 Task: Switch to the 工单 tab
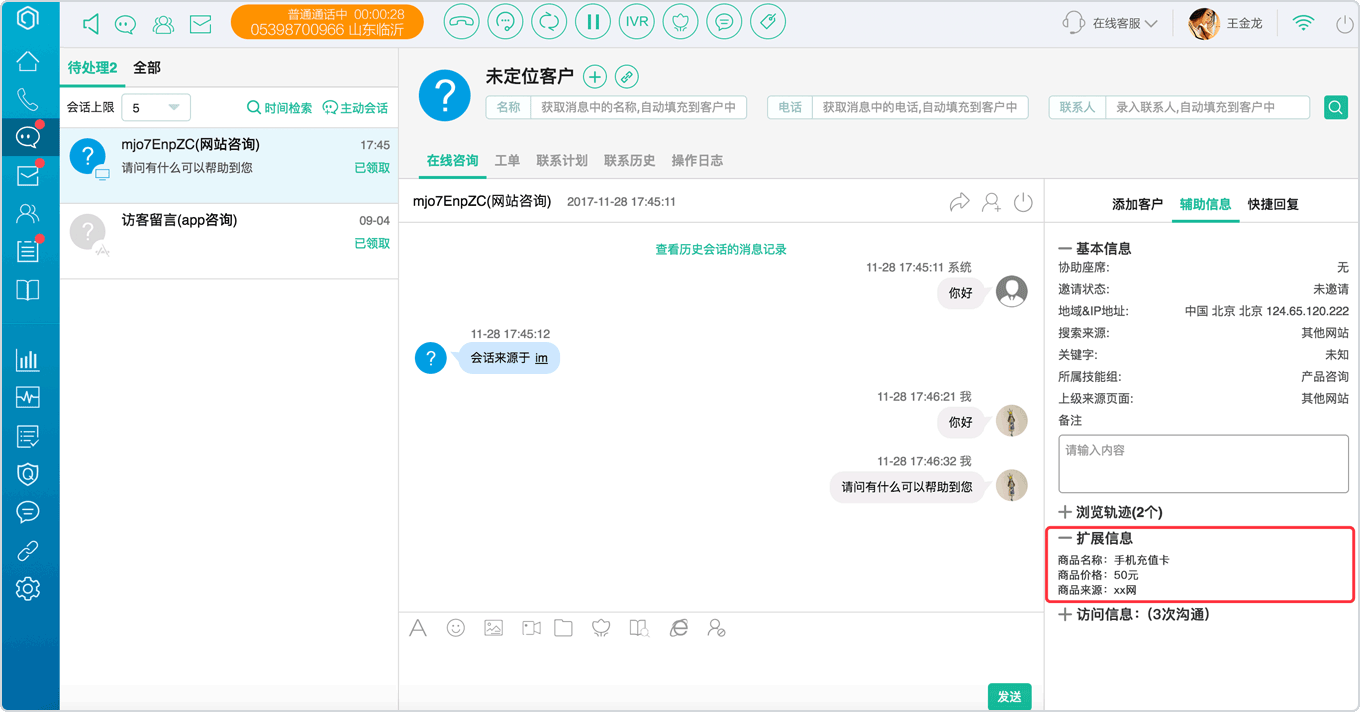507,161
